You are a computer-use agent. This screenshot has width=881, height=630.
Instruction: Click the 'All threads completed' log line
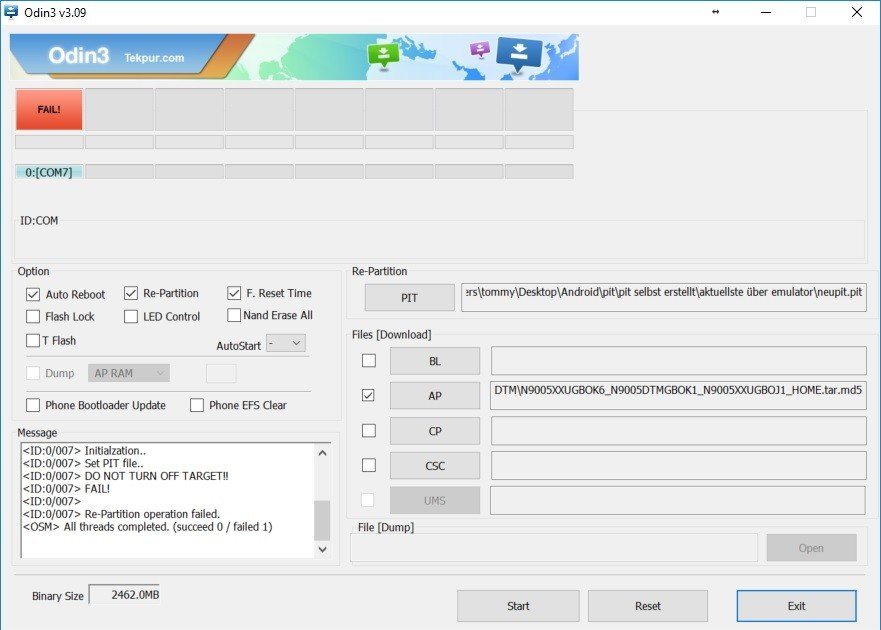(147, 527)
